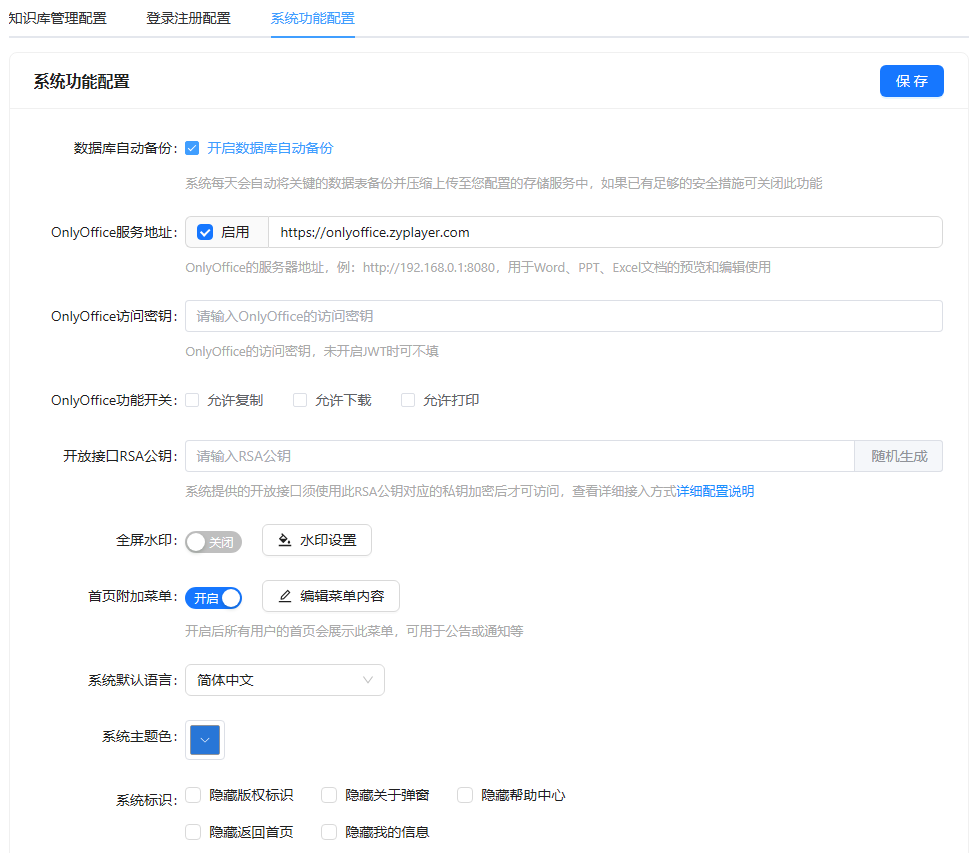This screenshot has width=978, height=853.
Task: Turn off the 首页附加菜单 switch
Action: pyautogui.click(x=213, y=597)
